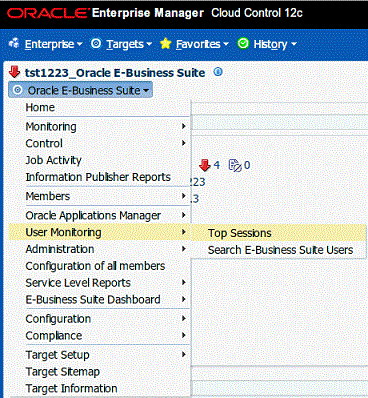The width and height of the screenshot is (368, 398).
Task: Go to Home in target menu
Action: click(40, 107)
